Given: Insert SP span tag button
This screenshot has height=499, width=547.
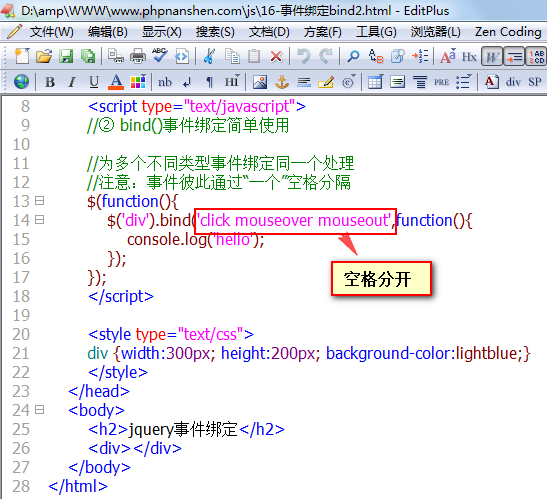Looking at the screenshot, I should pos(535,82).
